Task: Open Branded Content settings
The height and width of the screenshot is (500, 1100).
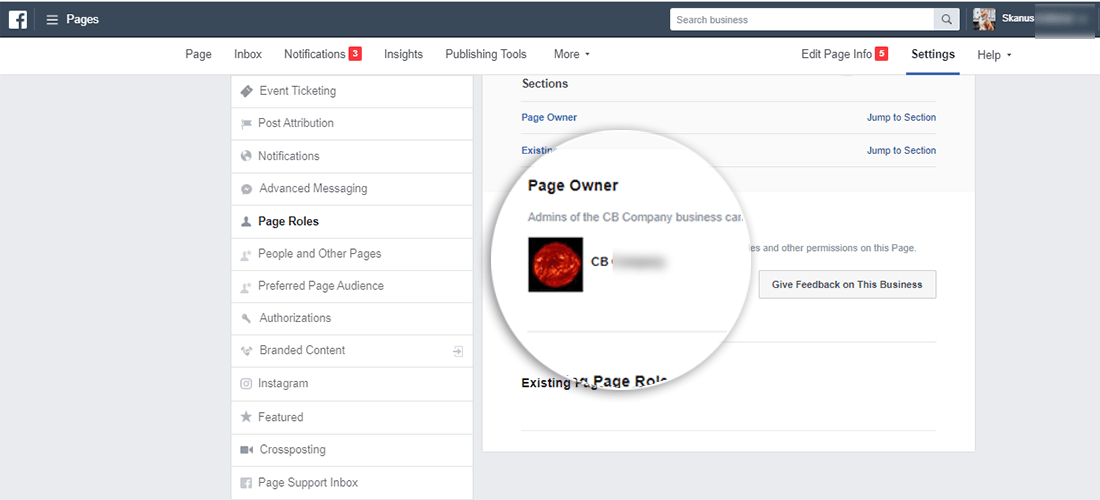Action: coord(352,351)
